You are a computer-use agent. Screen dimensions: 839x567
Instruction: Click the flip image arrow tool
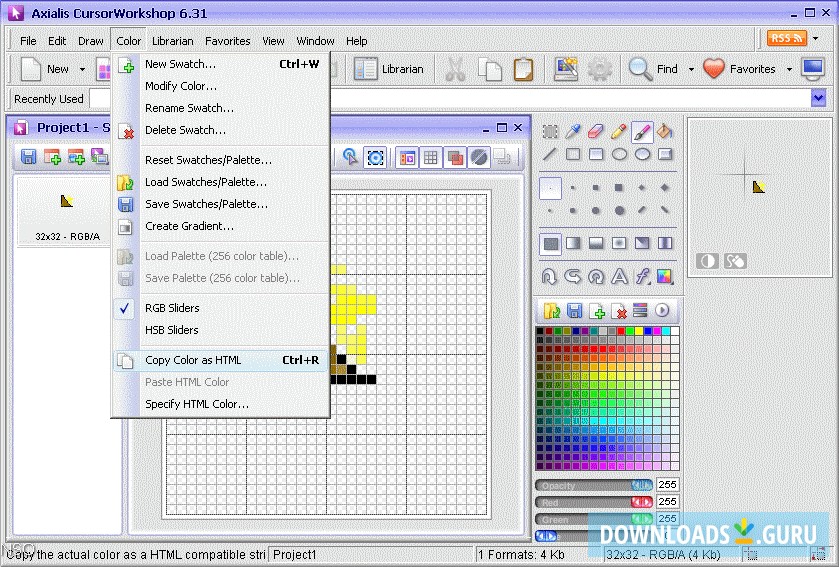pyautogui.click(x=550, y=277)
